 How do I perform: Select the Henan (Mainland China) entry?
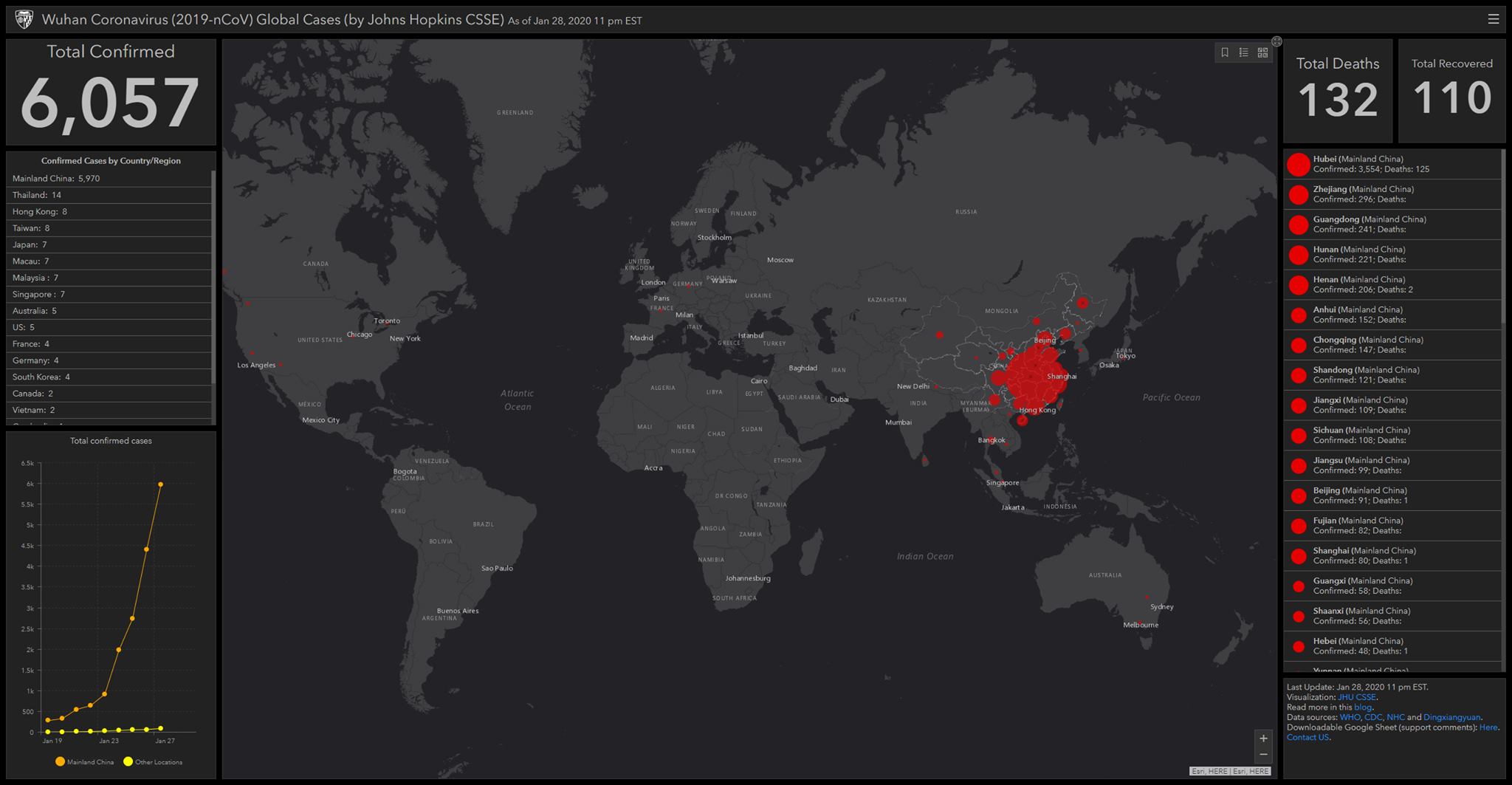1392,285
